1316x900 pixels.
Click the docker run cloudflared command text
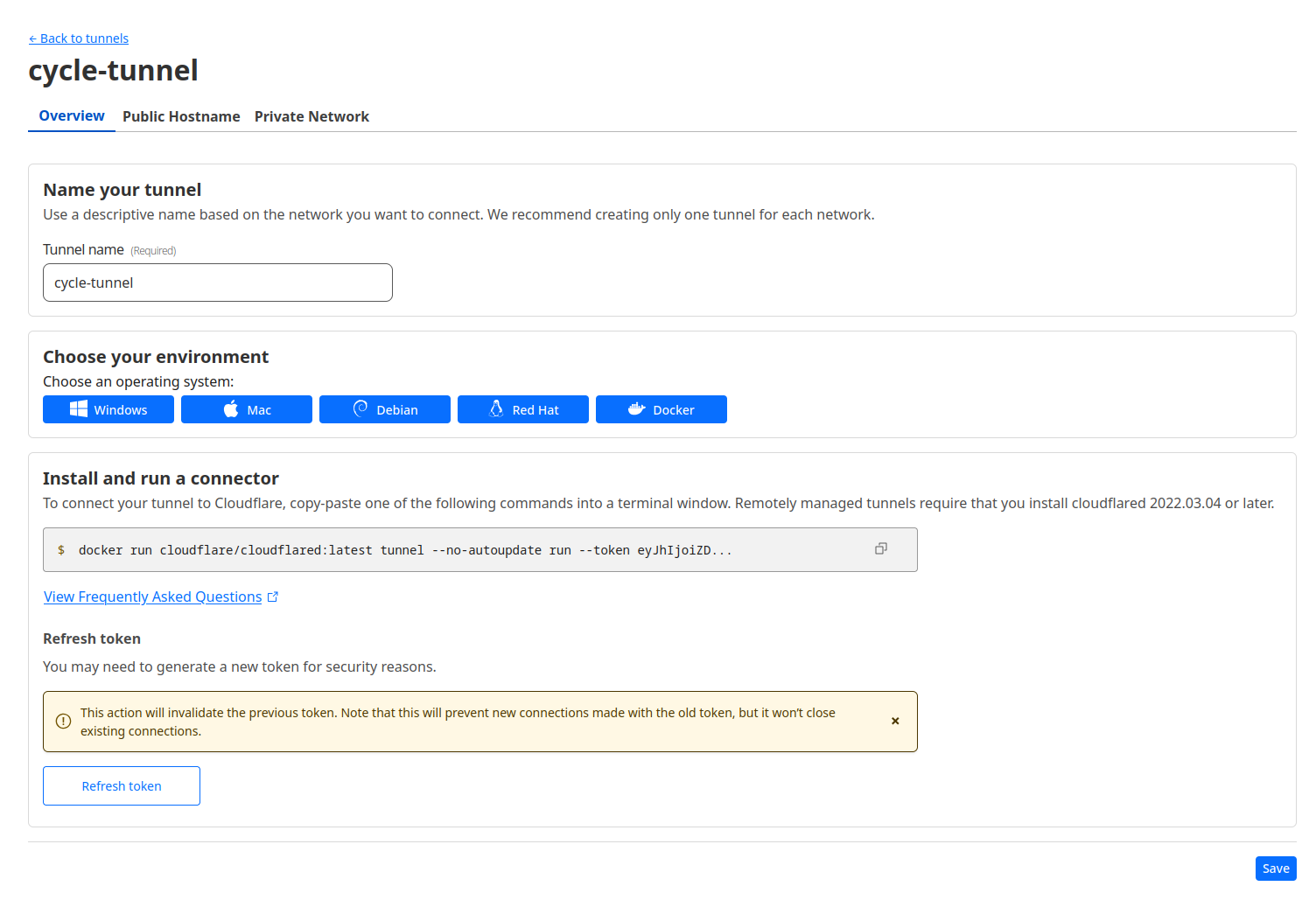[405, 550]
